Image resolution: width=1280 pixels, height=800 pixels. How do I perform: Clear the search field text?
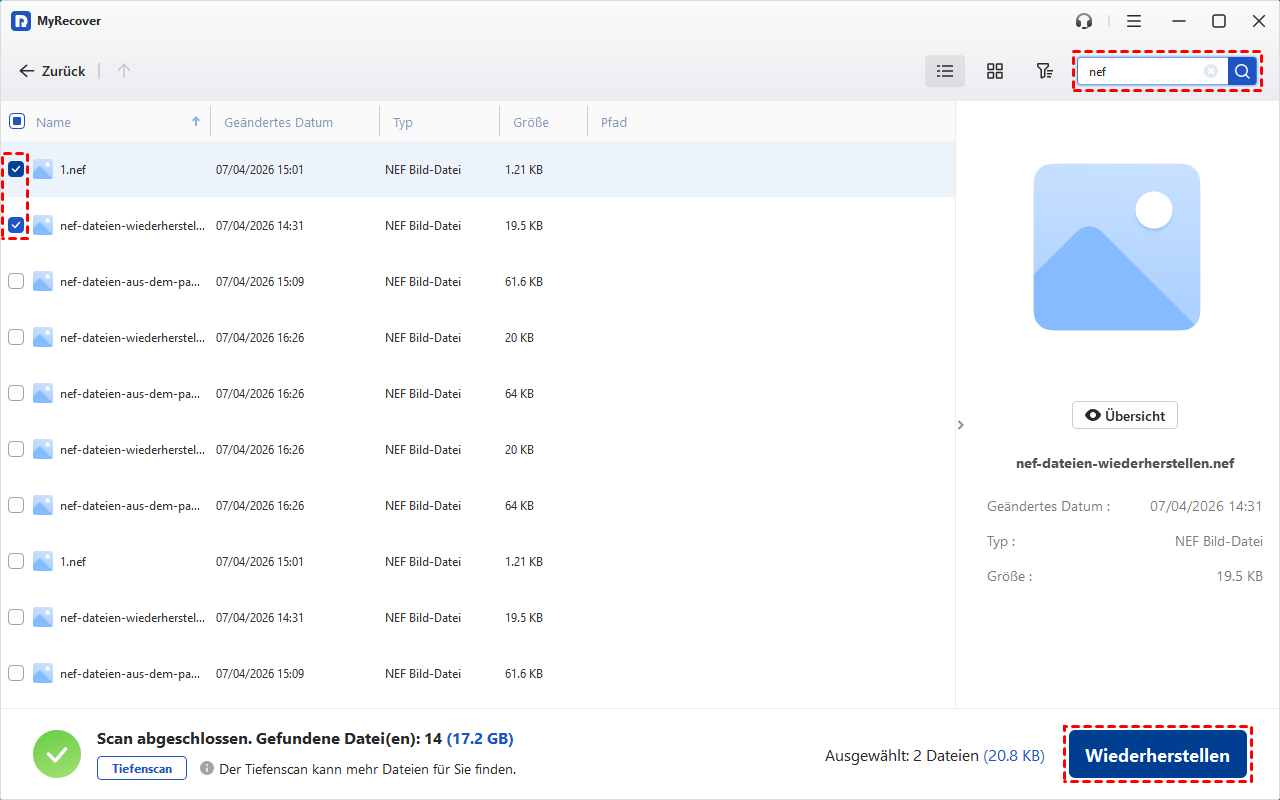click(1211, 71)
